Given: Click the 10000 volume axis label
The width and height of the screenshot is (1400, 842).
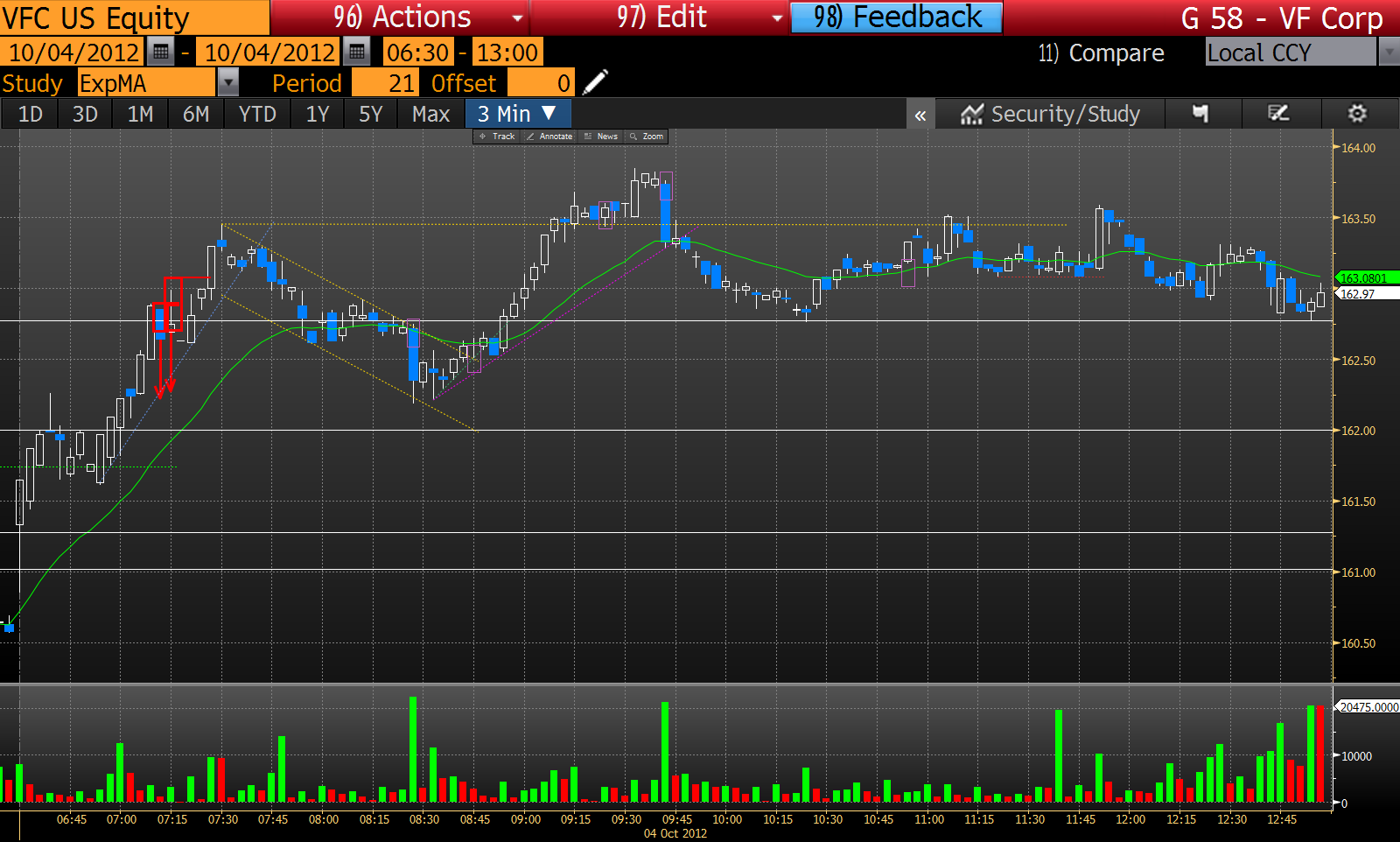Looking at the screenshot, I should point(1356,756).
